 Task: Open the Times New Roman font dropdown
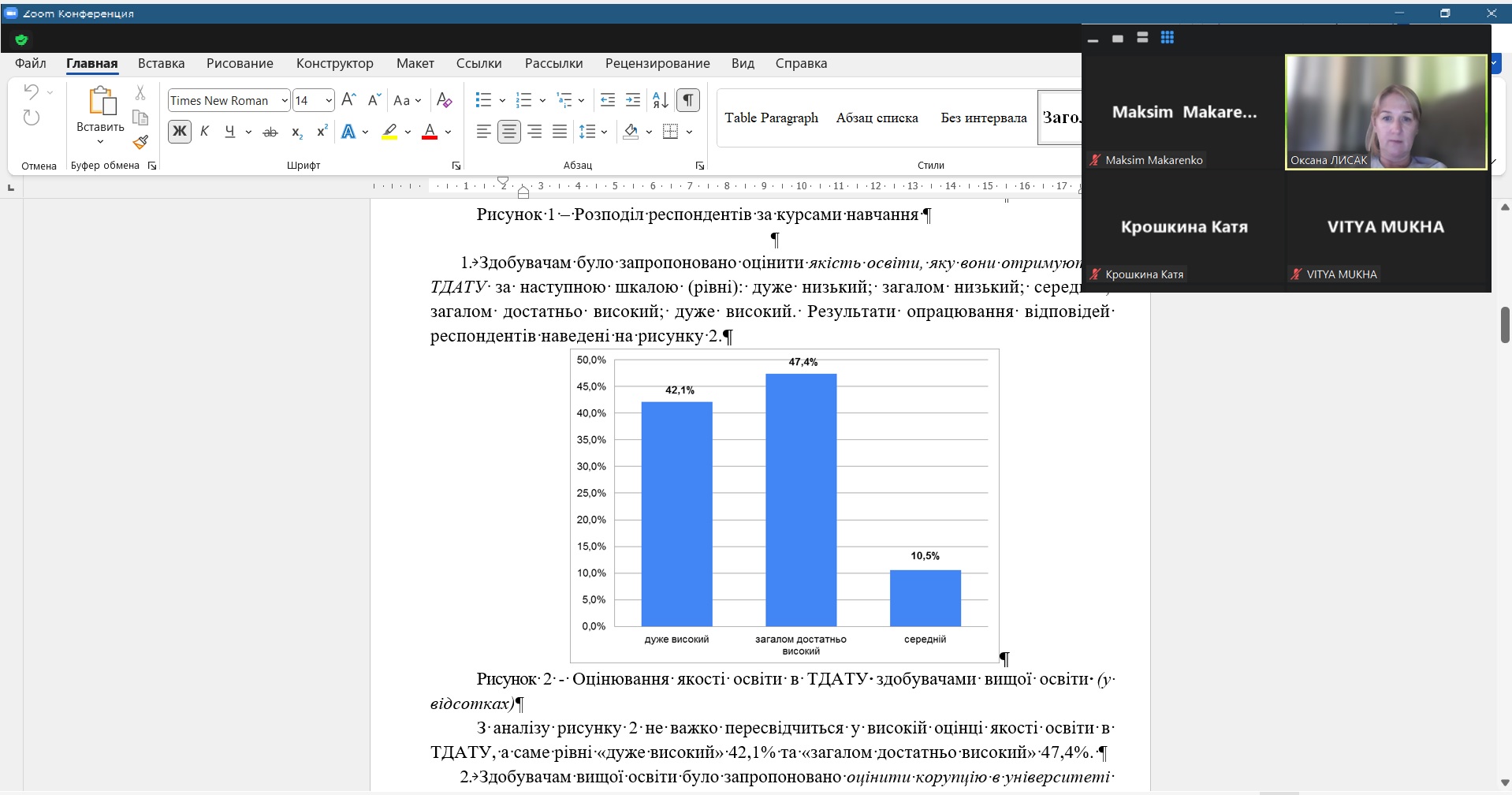tap(285, 101)
